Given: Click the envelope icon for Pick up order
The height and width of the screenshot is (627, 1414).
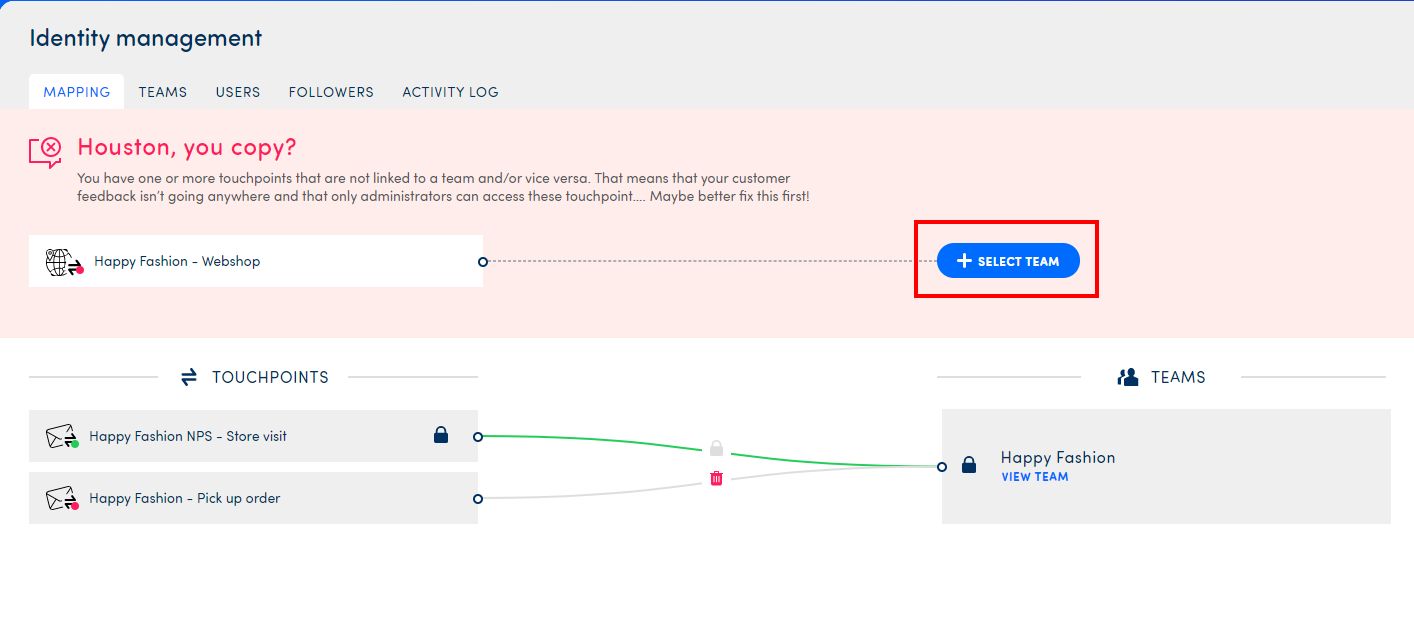Looking at the screenshot, I should (x=62, y=498).
